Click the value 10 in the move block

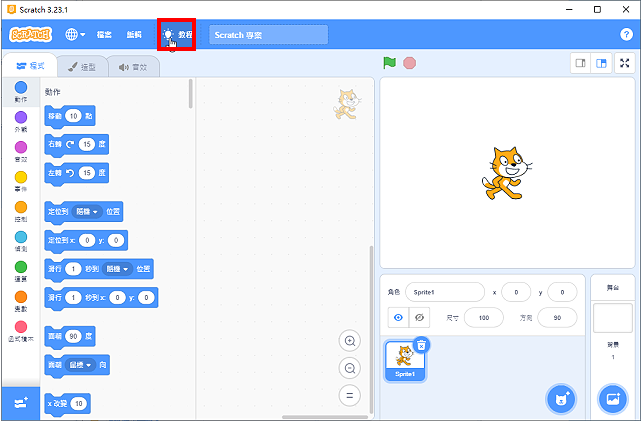point(74,116)
